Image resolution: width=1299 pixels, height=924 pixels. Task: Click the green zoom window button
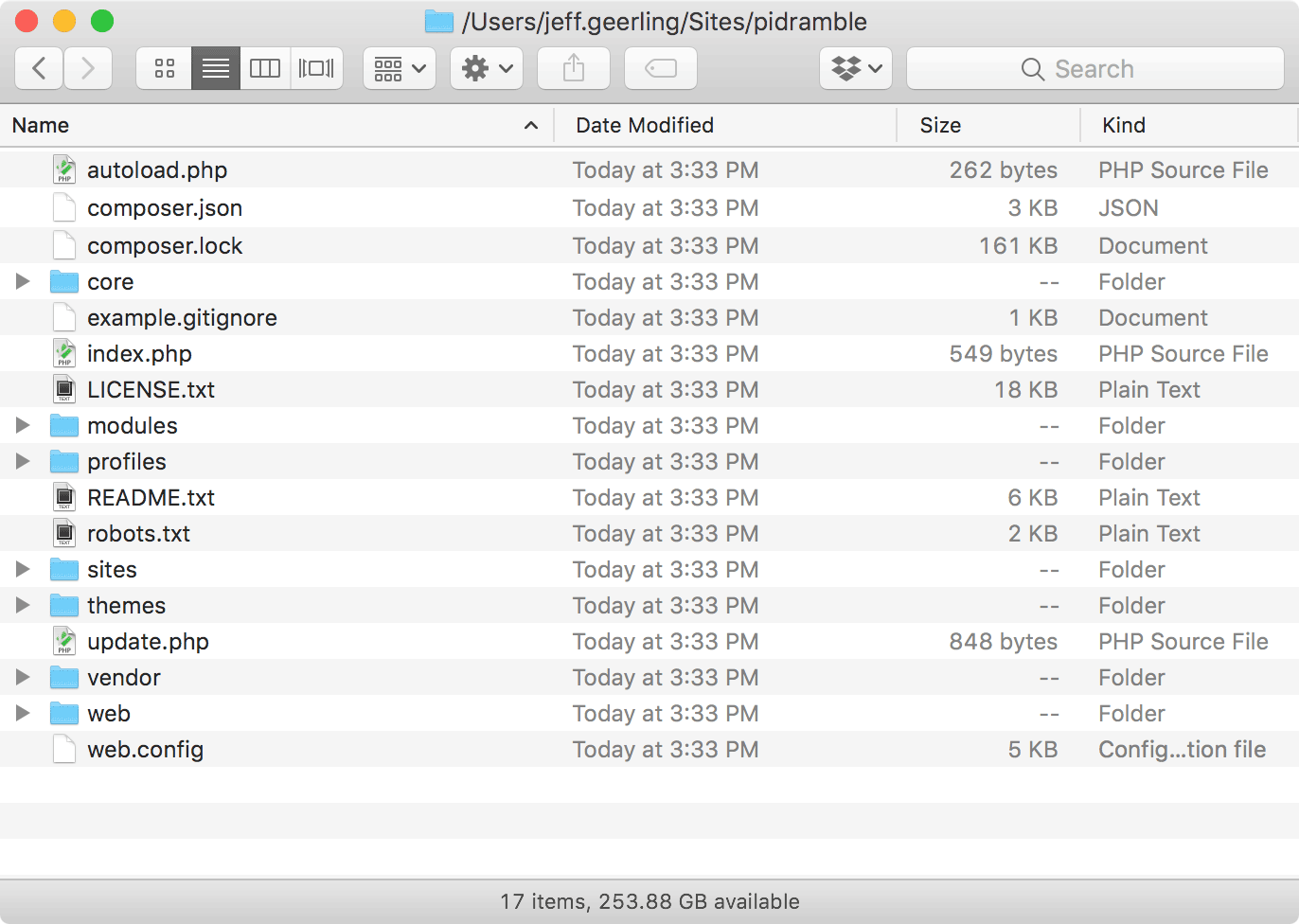[x=102, y=20]
